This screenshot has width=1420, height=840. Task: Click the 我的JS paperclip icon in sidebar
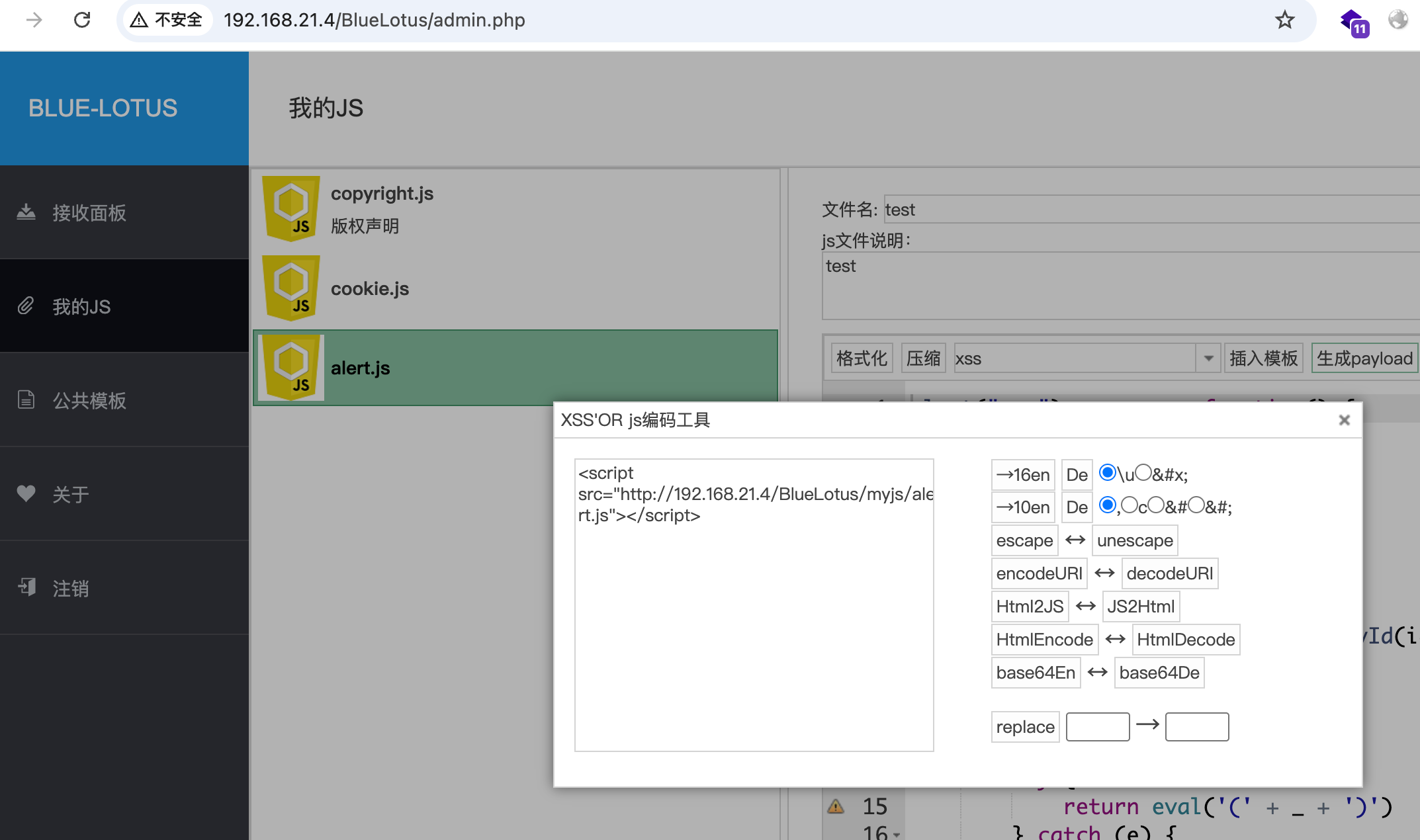click(26, 306)
